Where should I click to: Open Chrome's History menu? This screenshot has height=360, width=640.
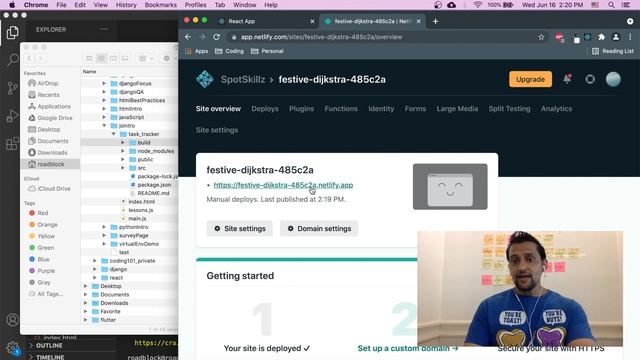click(x=126, y=5)
